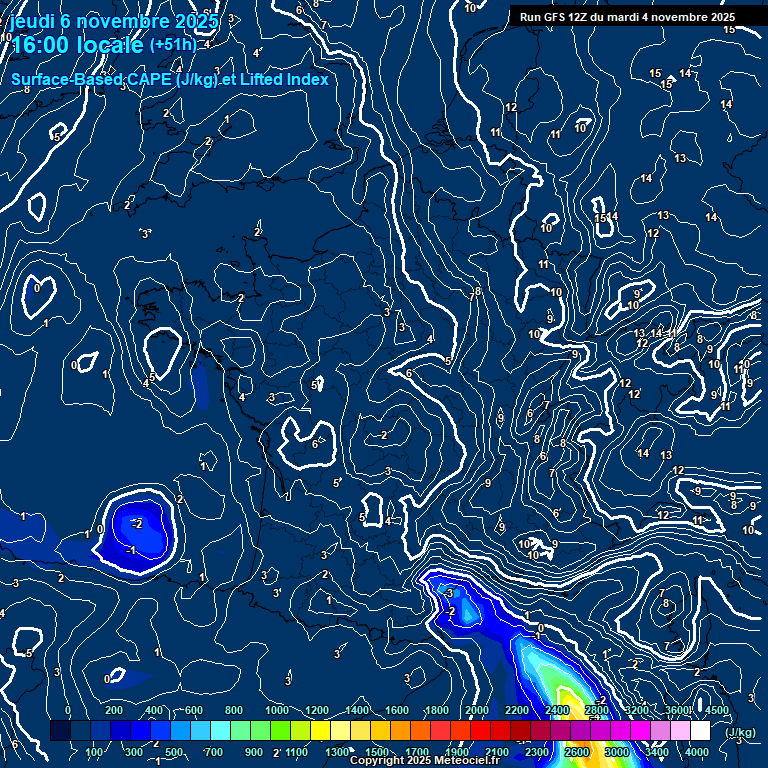Select the darkest navy swatch starting the legend
Screen dimensions: 768x768
tap(60, 730)
